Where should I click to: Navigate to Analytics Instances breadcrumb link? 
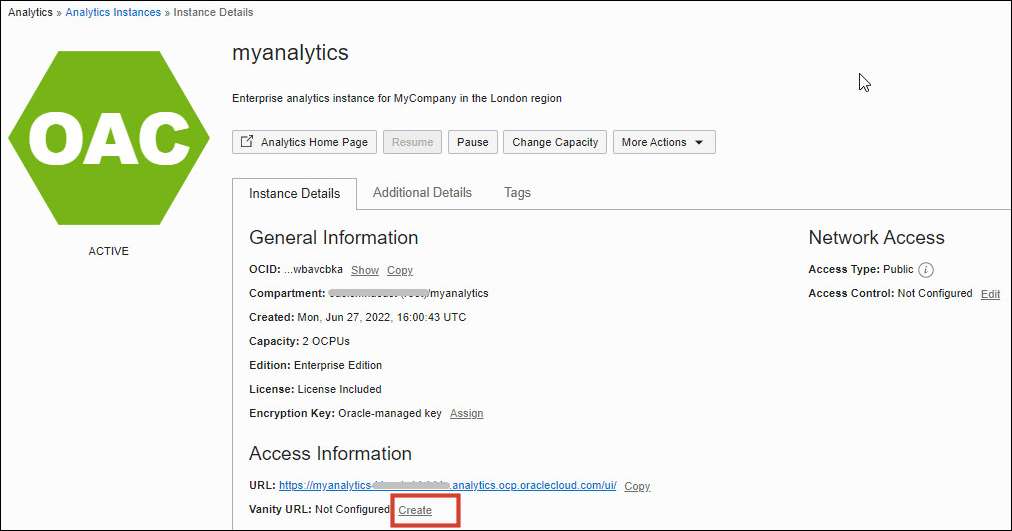(113, 13)
